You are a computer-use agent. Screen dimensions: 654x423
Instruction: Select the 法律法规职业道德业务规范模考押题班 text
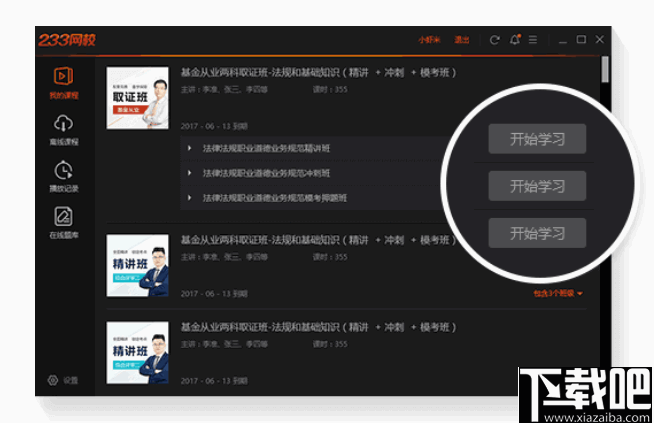pos(274,197)
